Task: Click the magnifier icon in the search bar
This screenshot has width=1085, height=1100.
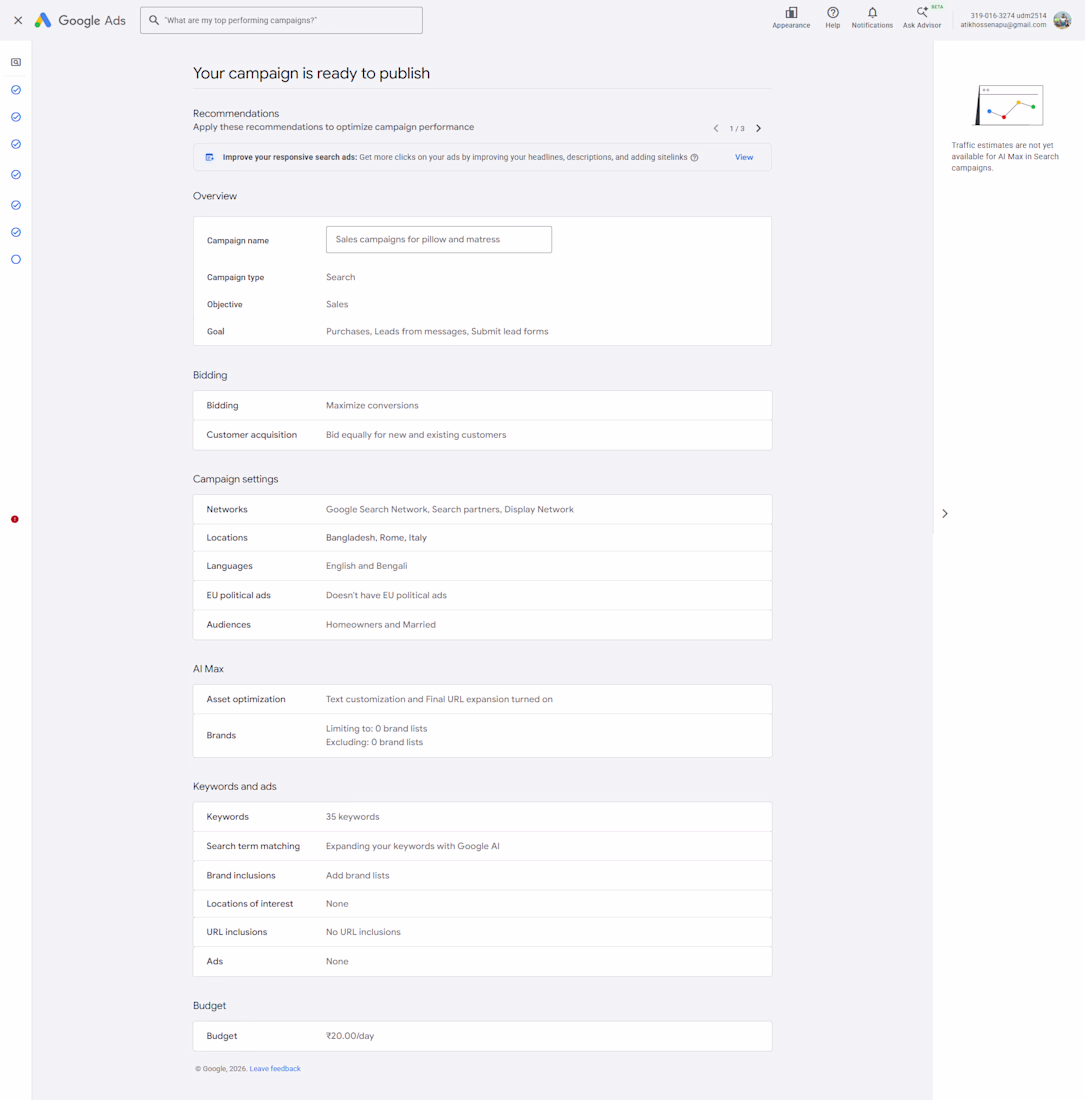Action: click(x=154, y=20)
